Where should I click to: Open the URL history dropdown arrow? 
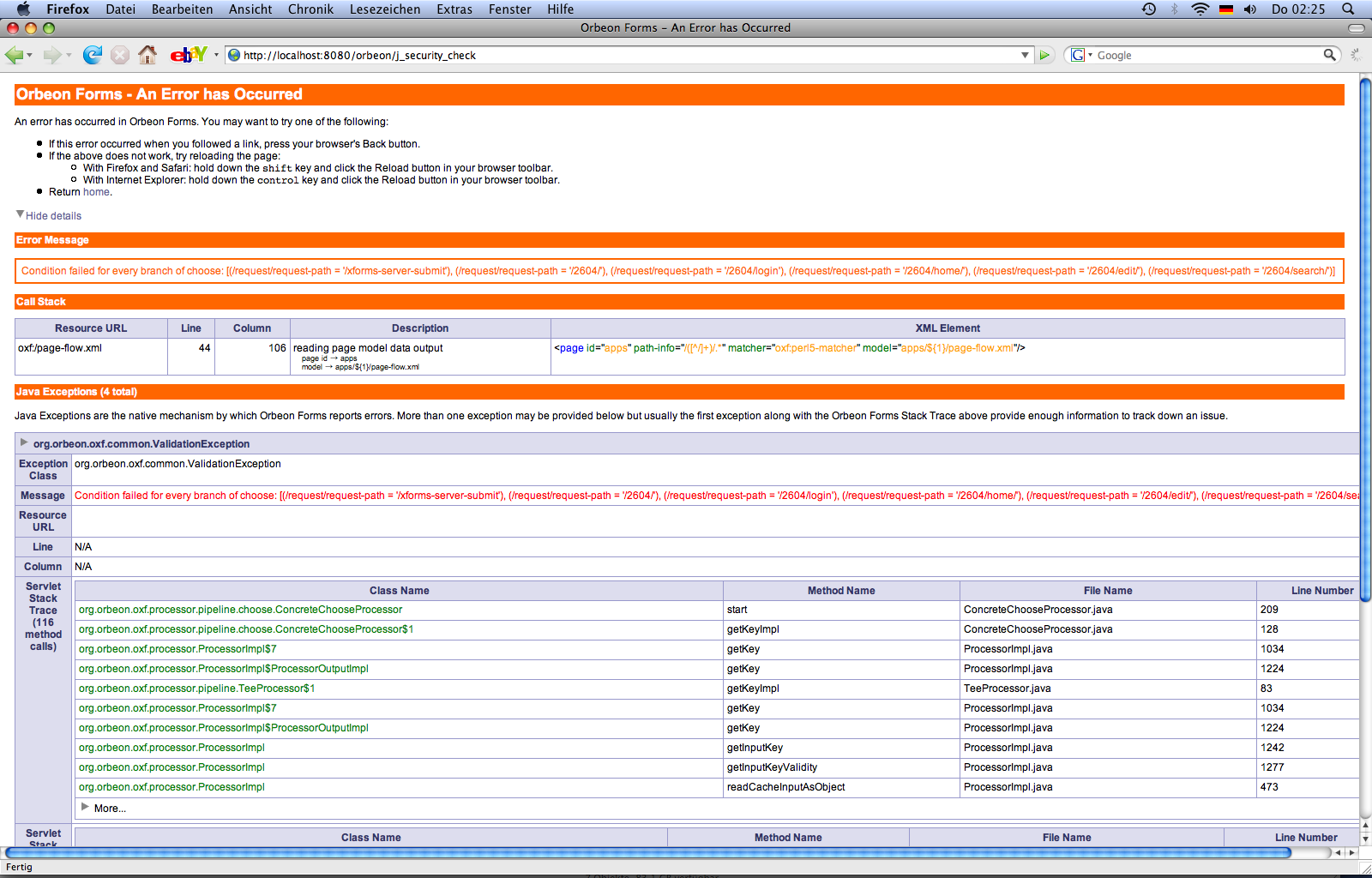pyautogui.click(x=1025, y=55)
